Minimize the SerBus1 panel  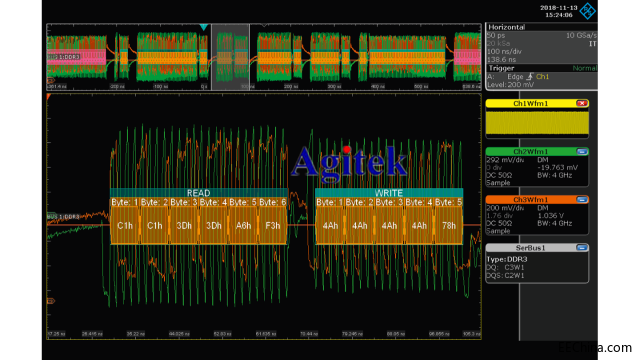pos(582,248)
